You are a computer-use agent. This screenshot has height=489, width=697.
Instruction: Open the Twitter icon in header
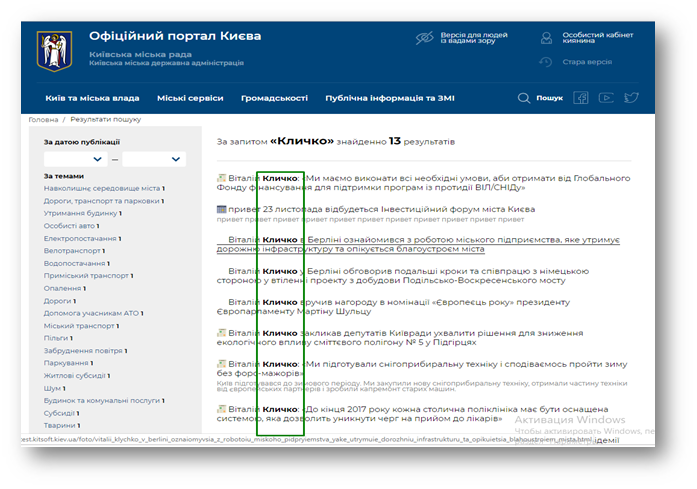(631, 98)
